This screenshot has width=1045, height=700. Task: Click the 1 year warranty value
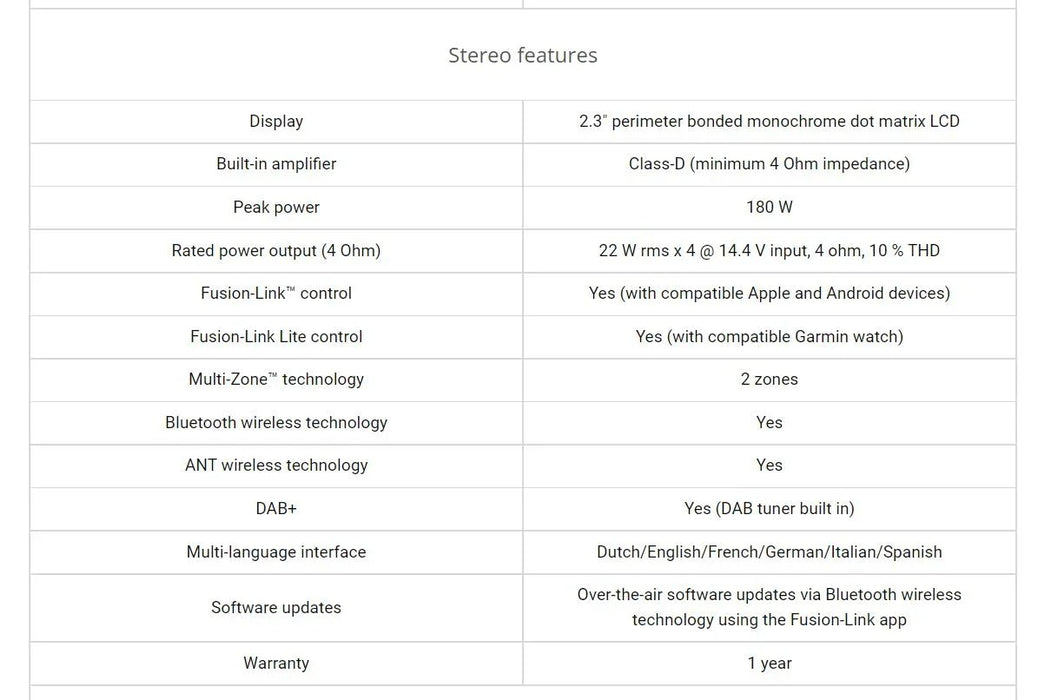(769, 663)
